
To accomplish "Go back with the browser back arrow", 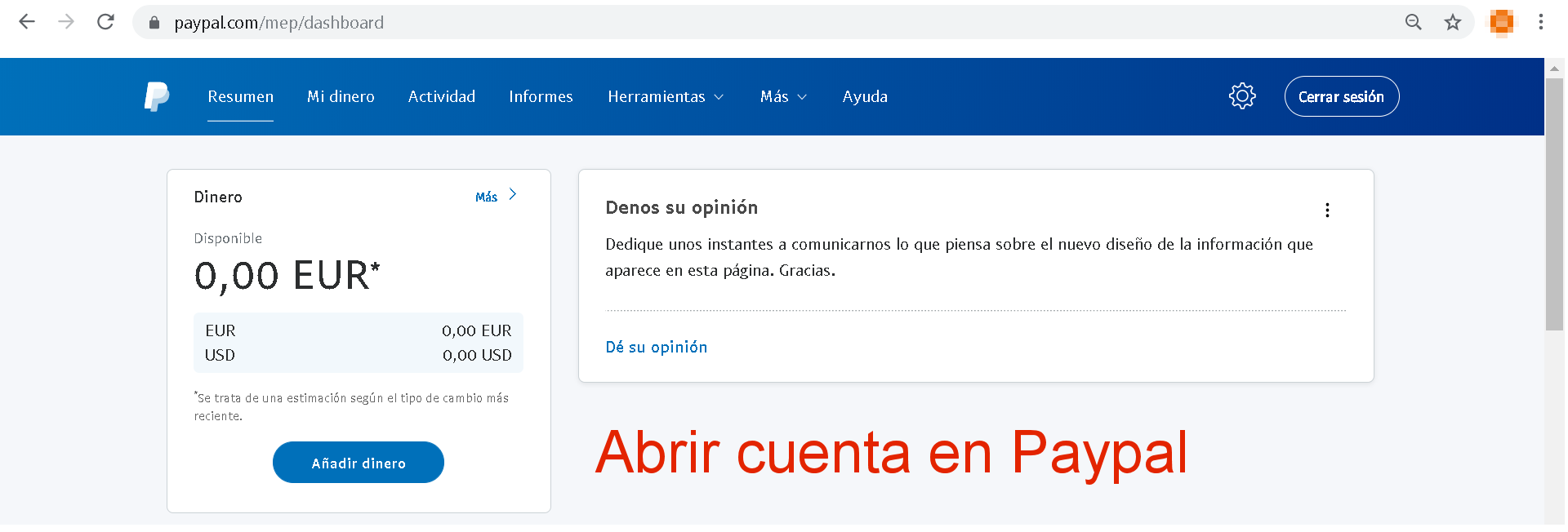I will click(27, 22).
